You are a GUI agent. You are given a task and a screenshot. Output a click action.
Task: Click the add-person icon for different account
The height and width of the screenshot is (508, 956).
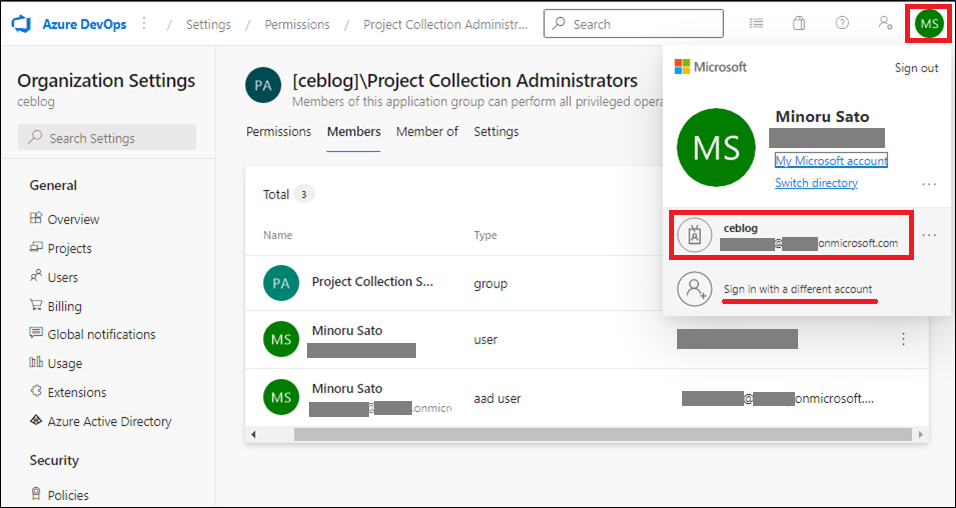coord(694,288)
